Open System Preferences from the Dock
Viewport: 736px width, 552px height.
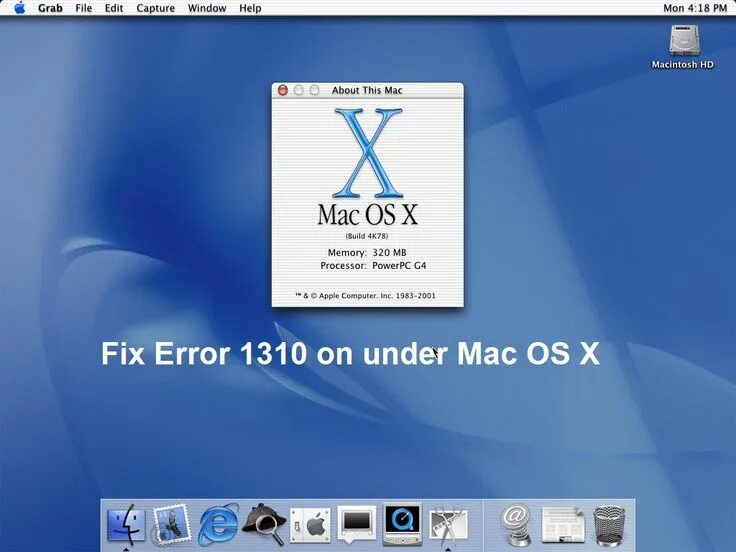click(310, 525)
